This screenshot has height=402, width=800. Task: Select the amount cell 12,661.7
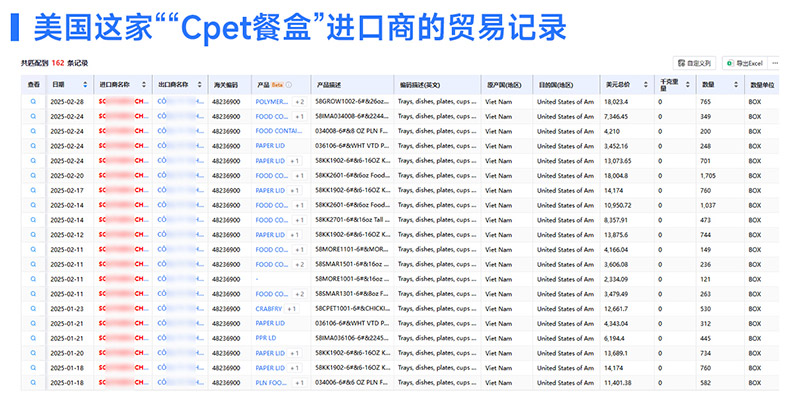point(616,309)
